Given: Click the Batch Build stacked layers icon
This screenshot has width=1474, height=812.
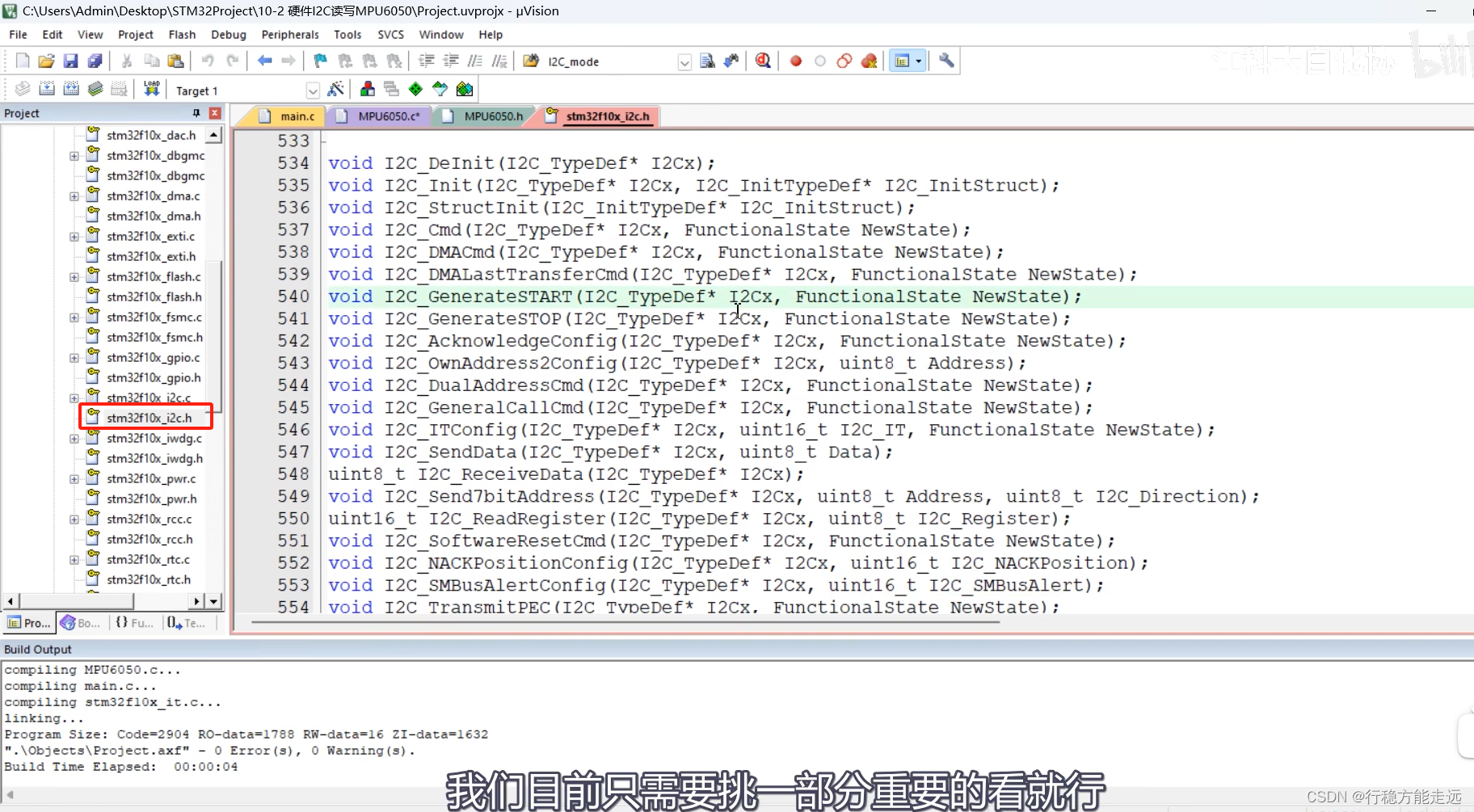Looking at the screenshot, I should pos(95,89).
